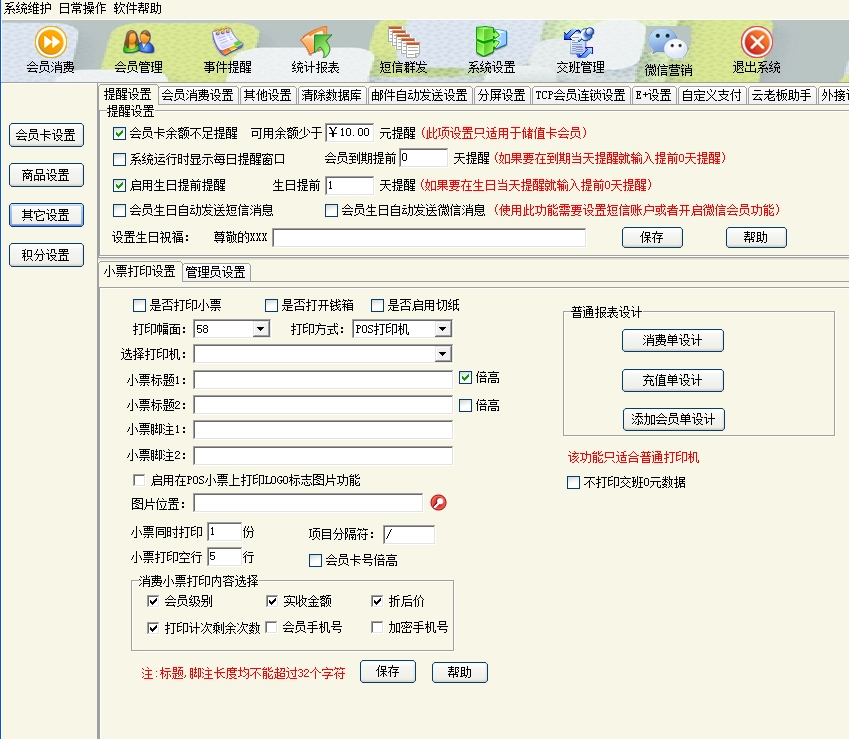The image size is (849, 739).
Task: Click the 消费单设计 button
Action: [672, 341]
